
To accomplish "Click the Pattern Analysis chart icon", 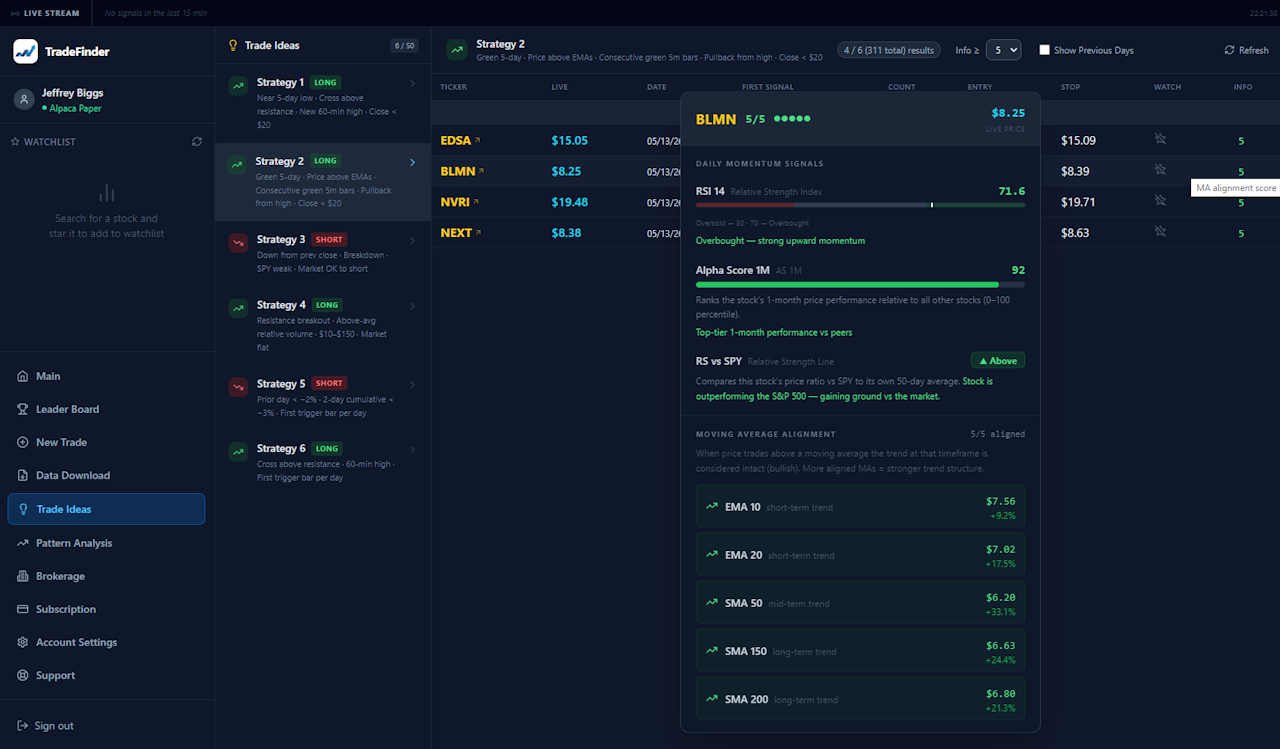I will click(23, 543).
